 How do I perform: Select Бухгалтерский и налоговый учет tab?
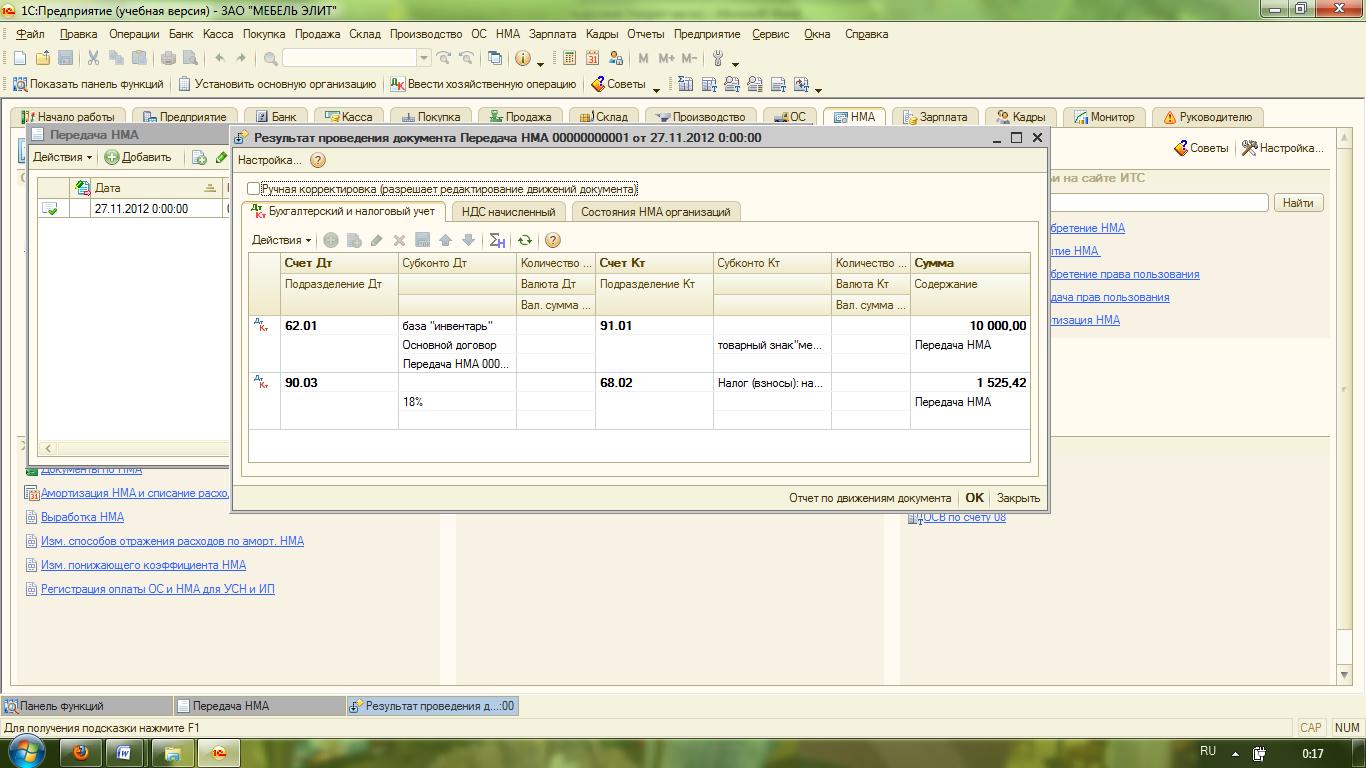coord(344,211)
